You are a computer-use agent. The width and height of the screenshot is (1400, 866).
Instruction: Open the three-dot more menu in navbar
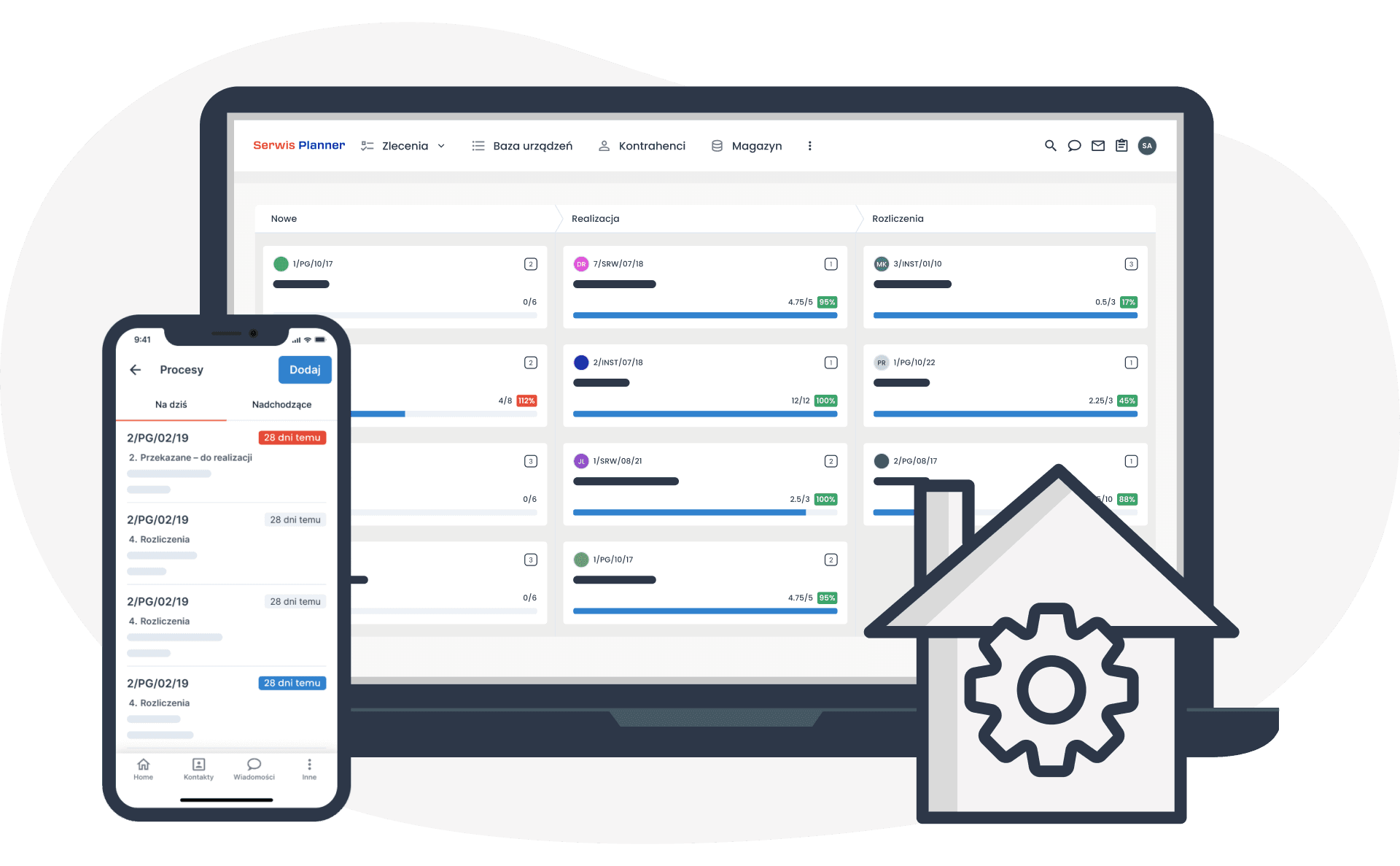[809, 146]
